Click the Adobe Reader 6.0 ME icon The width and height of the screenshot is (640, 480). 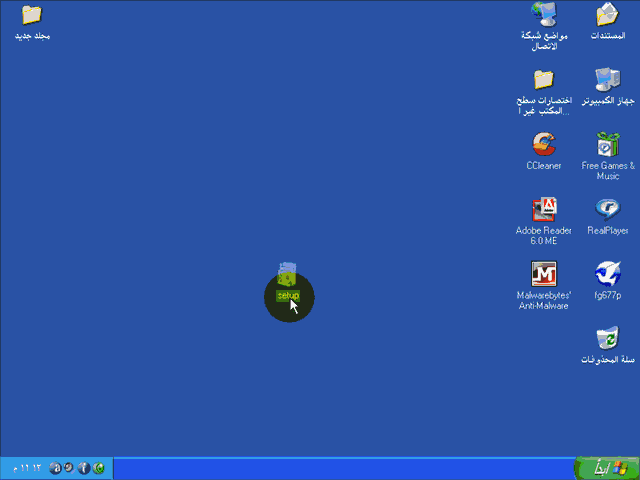tap(544, 210)
